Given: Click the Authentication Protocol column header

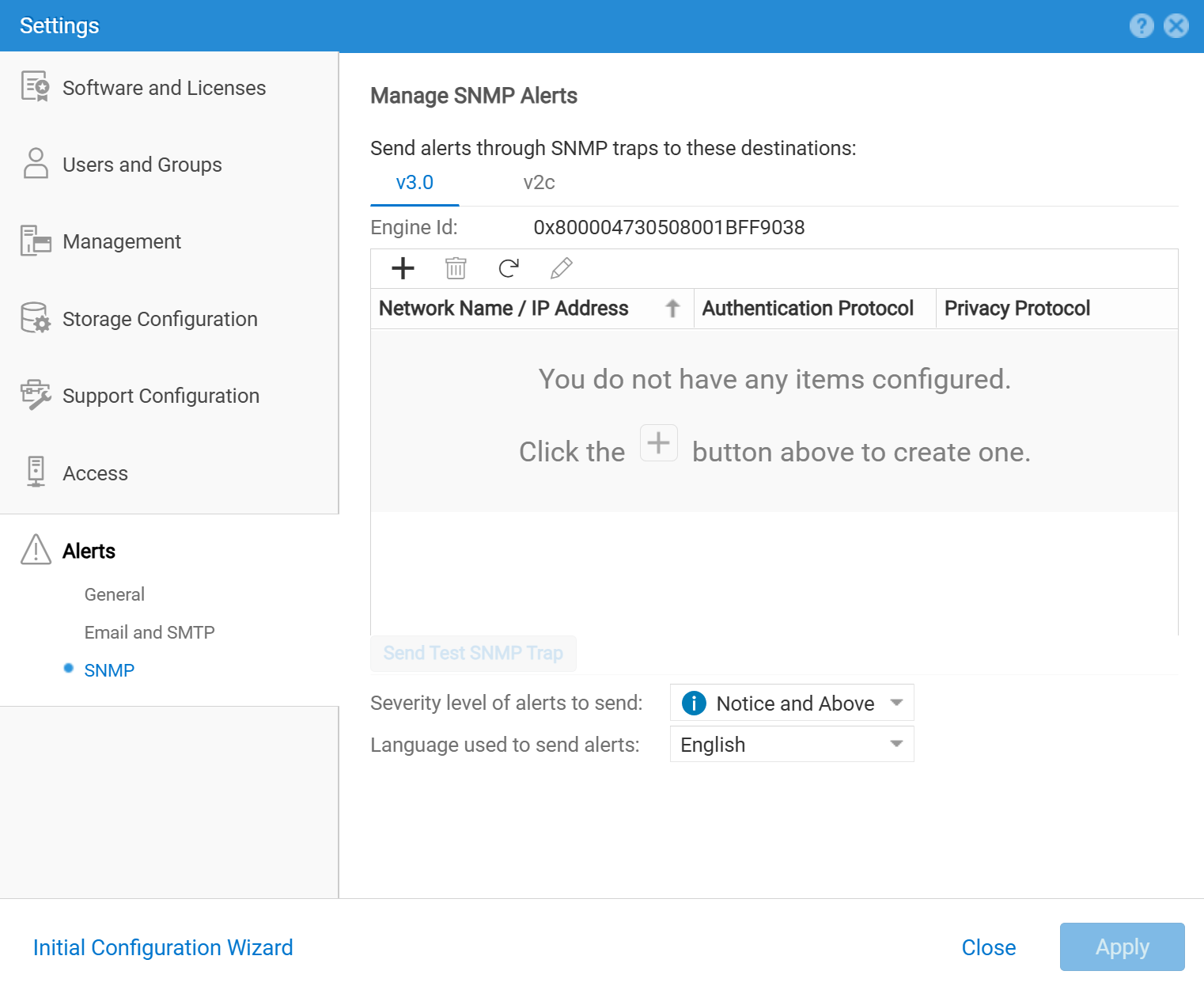Looking at the screenshot, I should [x=808, y=309].
